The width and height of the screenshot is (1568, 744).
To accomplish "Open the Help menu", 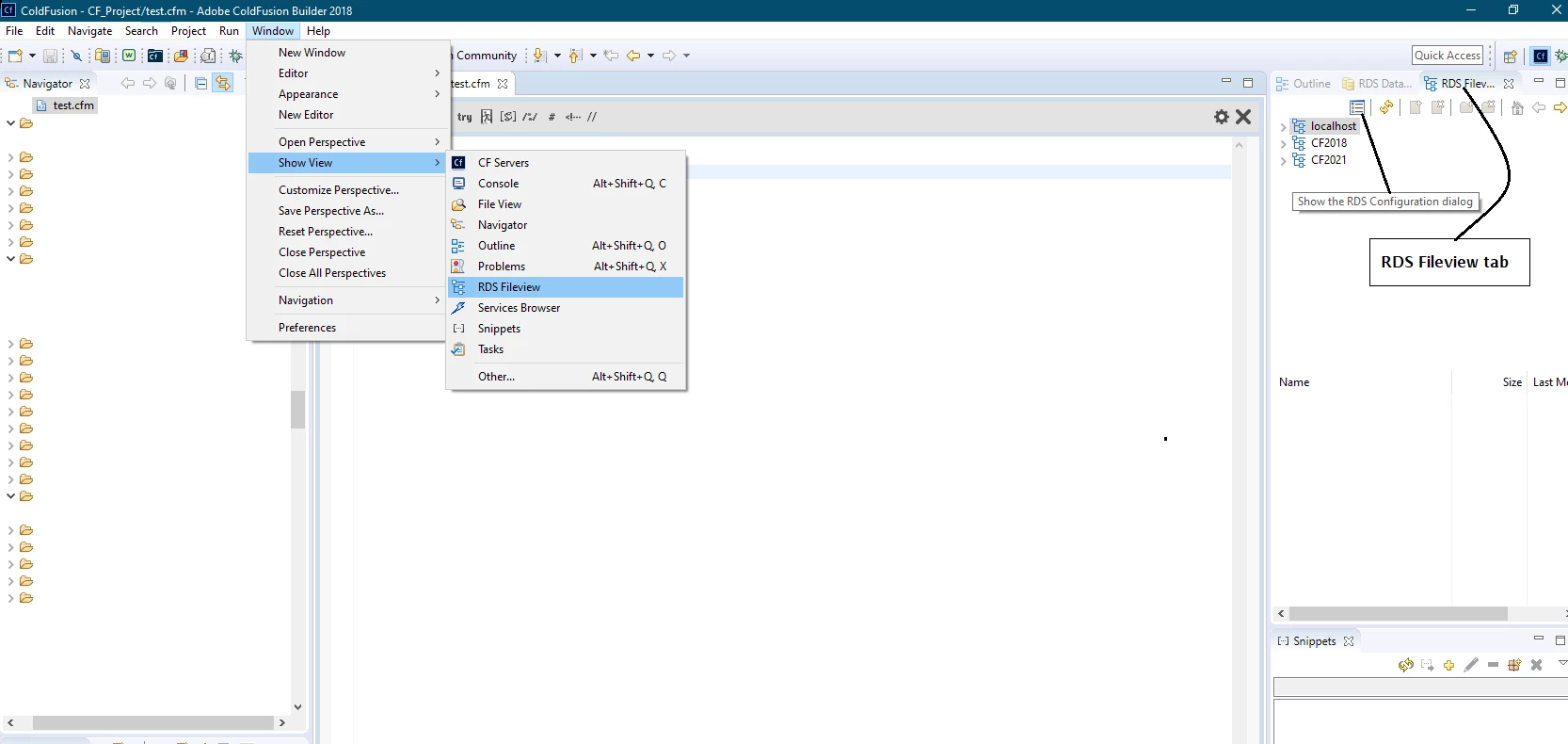I will (318, 31).
